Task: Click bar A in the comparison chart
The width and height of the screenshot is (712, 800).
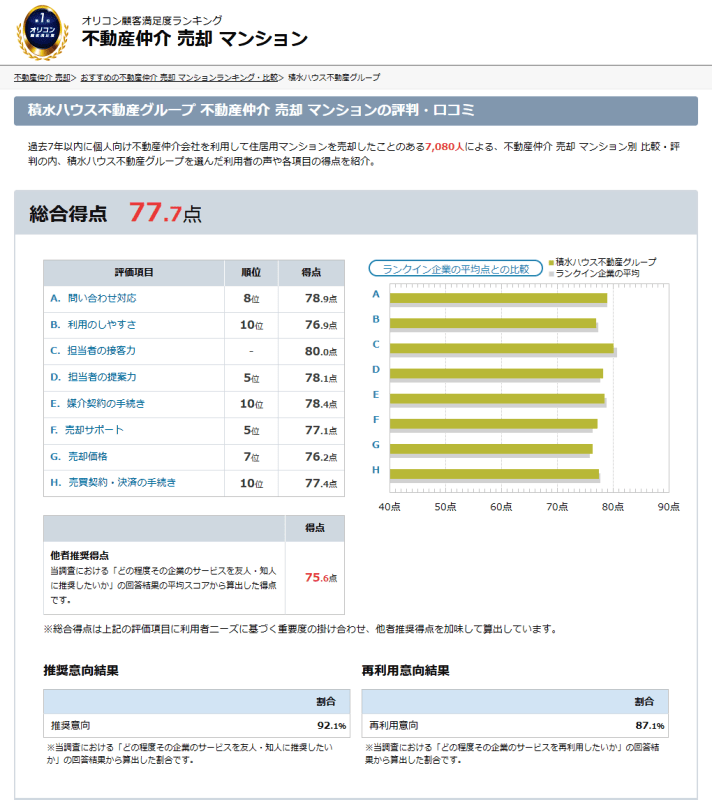Action: pos(497,298)
